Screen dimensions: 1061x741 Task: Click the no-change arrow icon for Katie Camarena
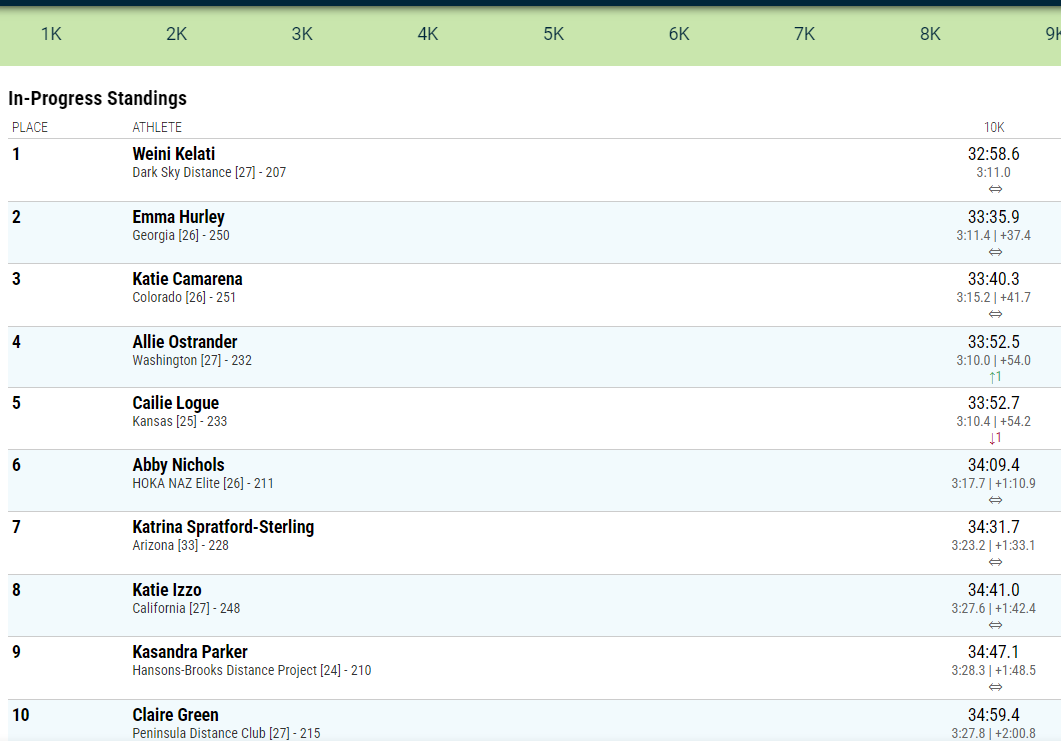point(995,314)
